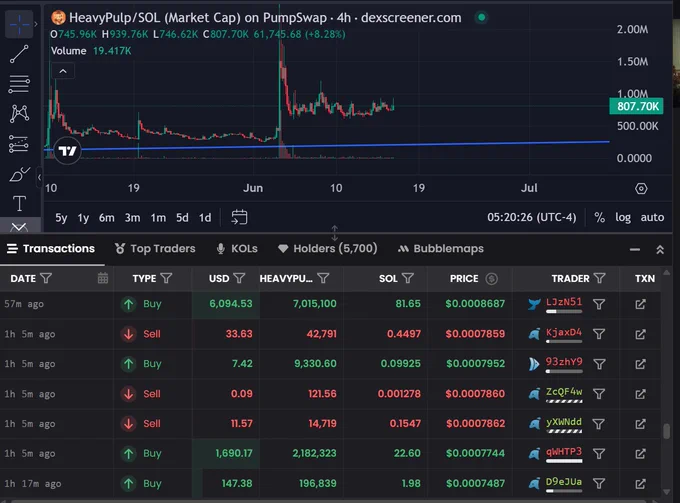
Task: Filter transactions by TRADER column
Action: 599,278
